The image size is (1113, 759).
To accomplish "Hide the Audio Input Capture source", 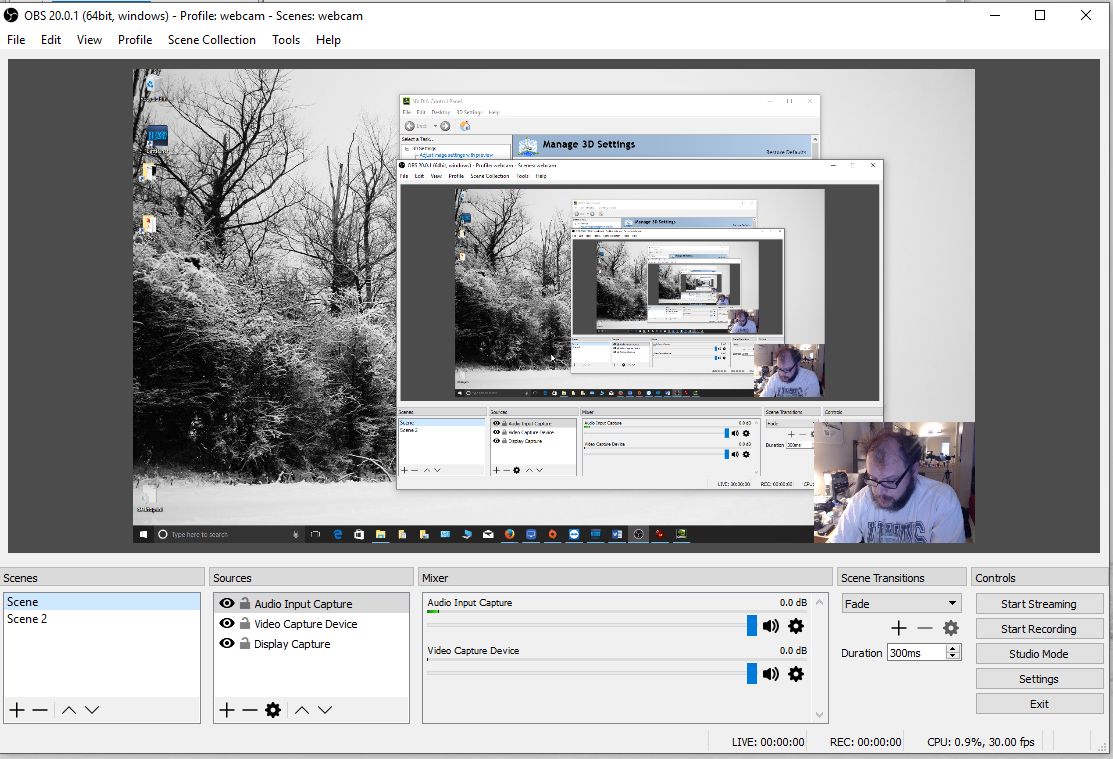I will tap(227, 604).
